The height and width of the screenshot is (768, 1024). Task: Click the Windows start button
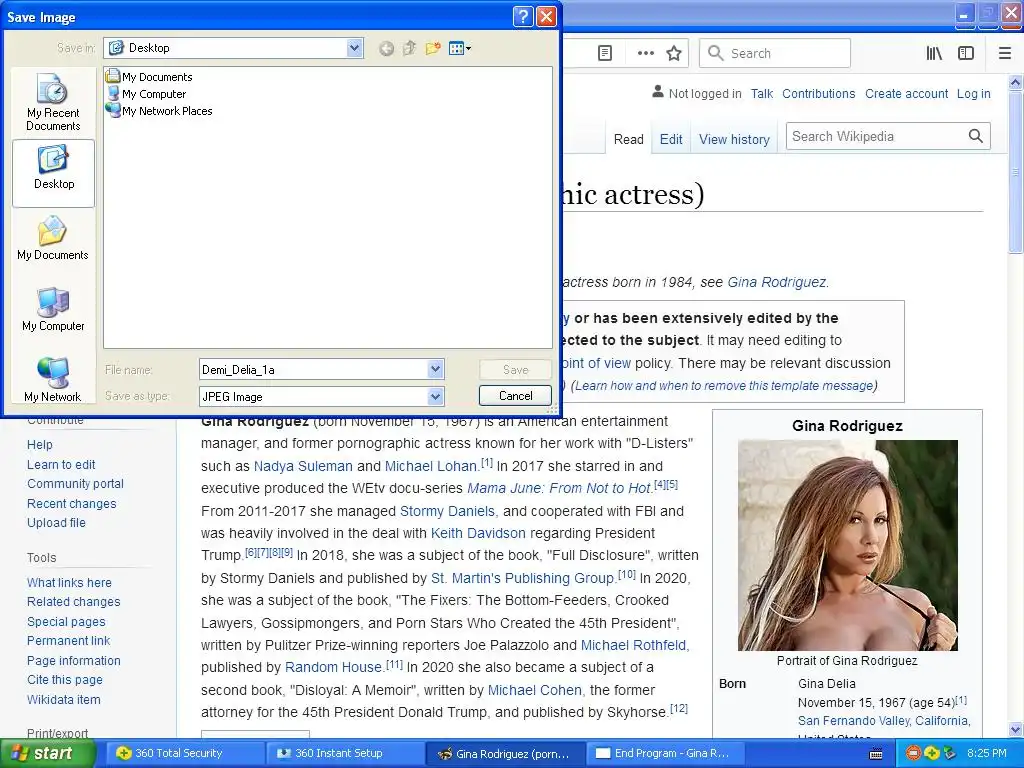pyautogui.click(x=48, y=753)
